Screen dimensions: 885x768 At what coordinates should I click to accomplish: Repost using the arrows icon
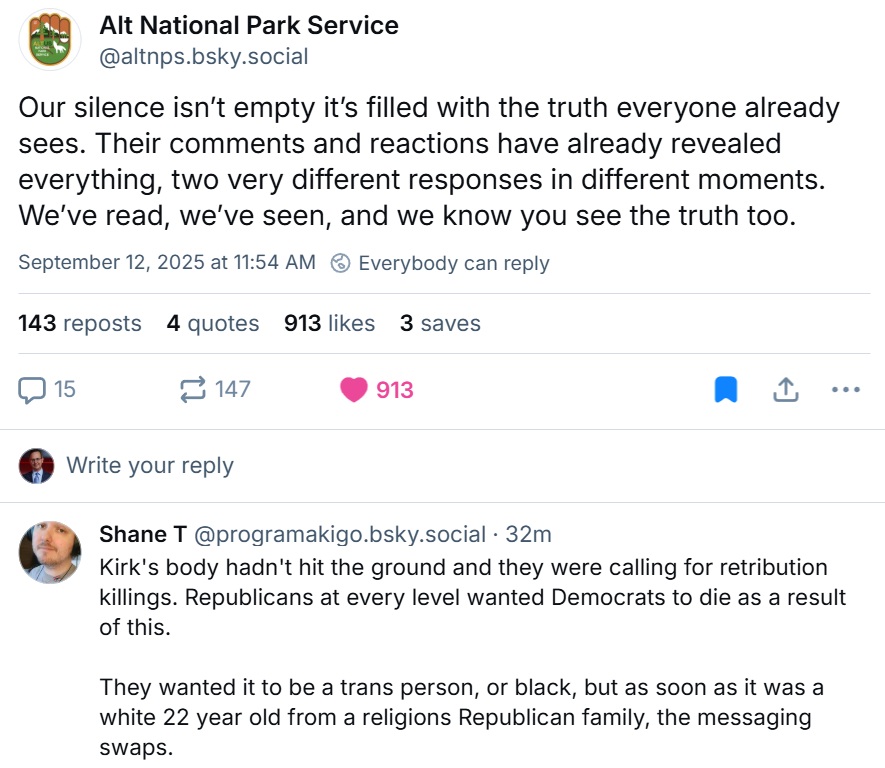(192, 390)
